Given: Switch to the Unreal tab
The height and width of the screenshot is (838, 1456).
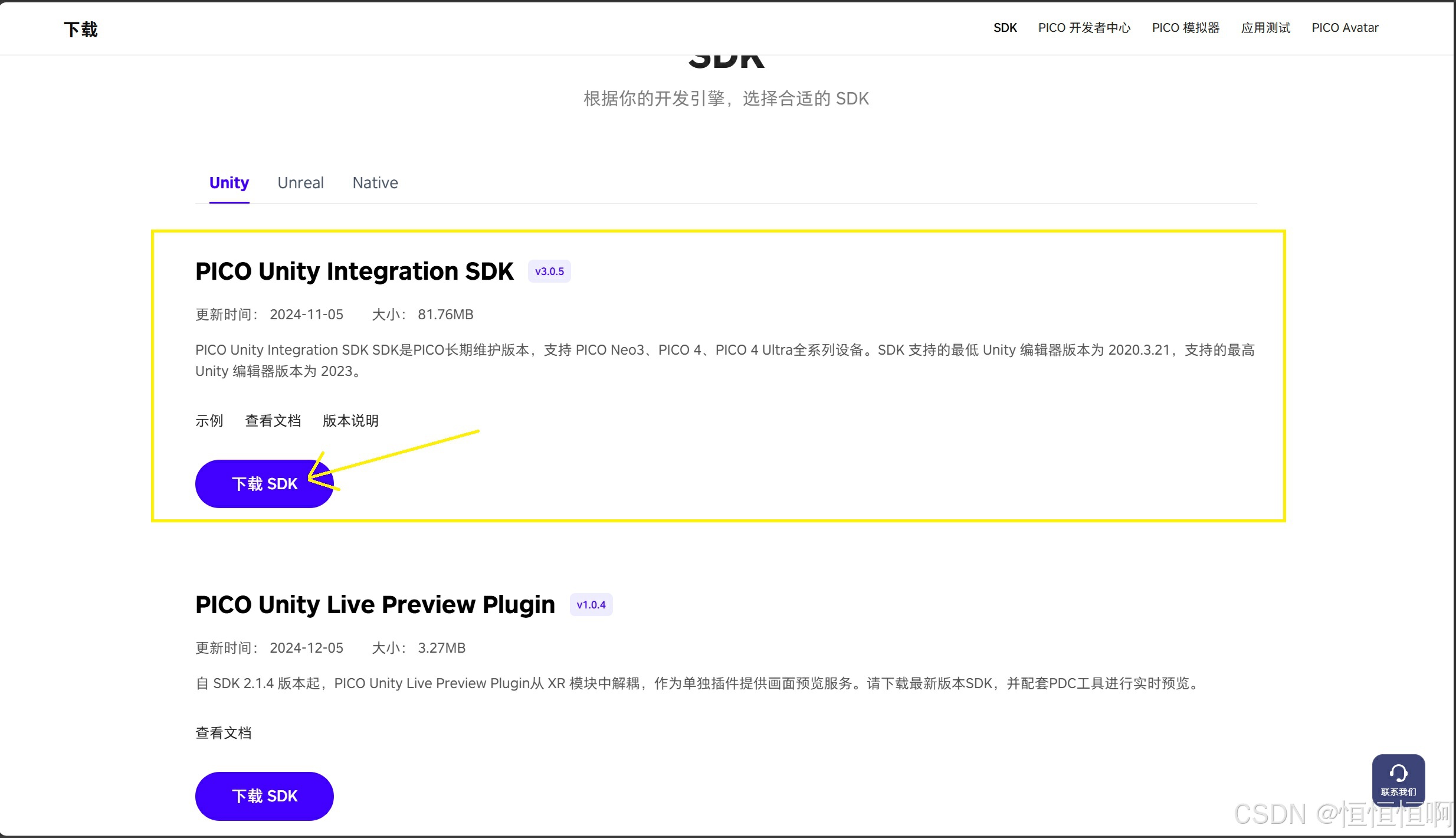Looking at the screenshot, I should 300,183.
